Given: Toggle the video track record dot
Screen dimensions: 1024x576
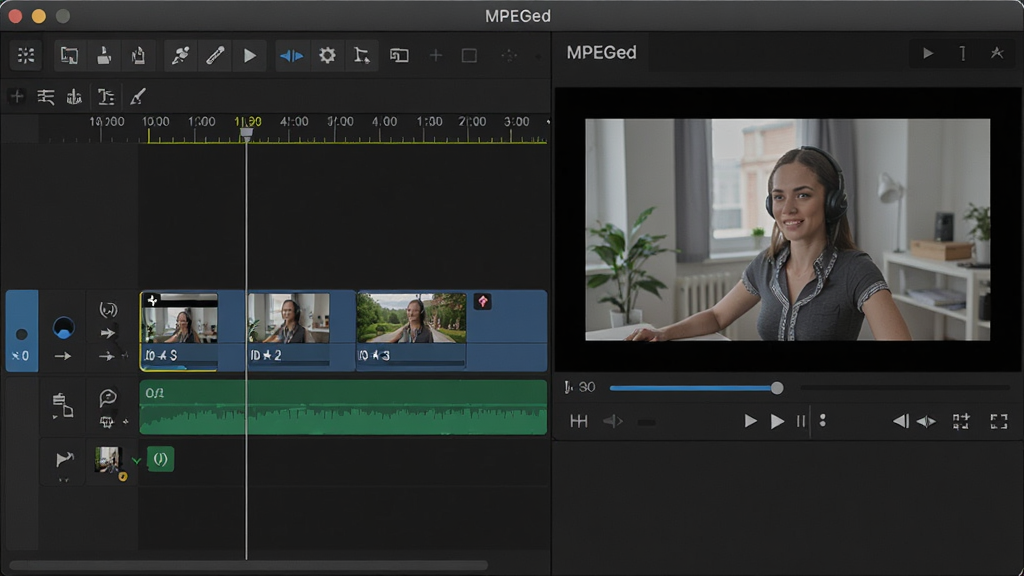Looking at the screenshot, I should [22, 334].
